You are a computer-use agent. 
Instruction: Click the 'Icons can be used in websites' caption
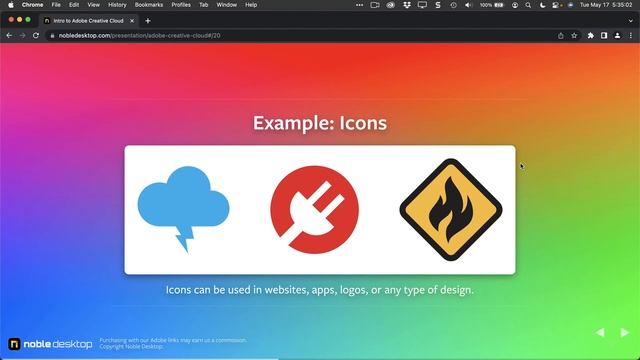(x=320, y=290)
